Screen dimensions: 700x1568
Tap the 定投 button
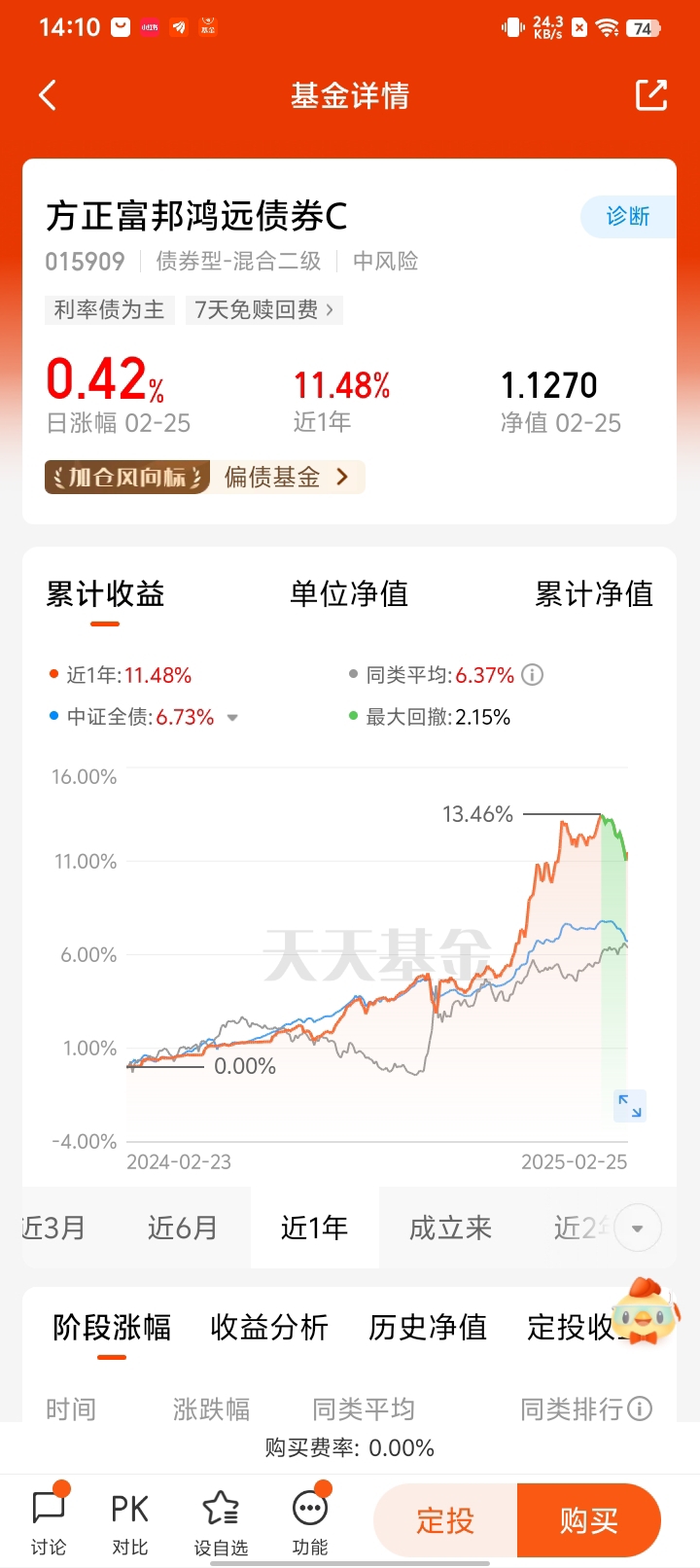445,1520
